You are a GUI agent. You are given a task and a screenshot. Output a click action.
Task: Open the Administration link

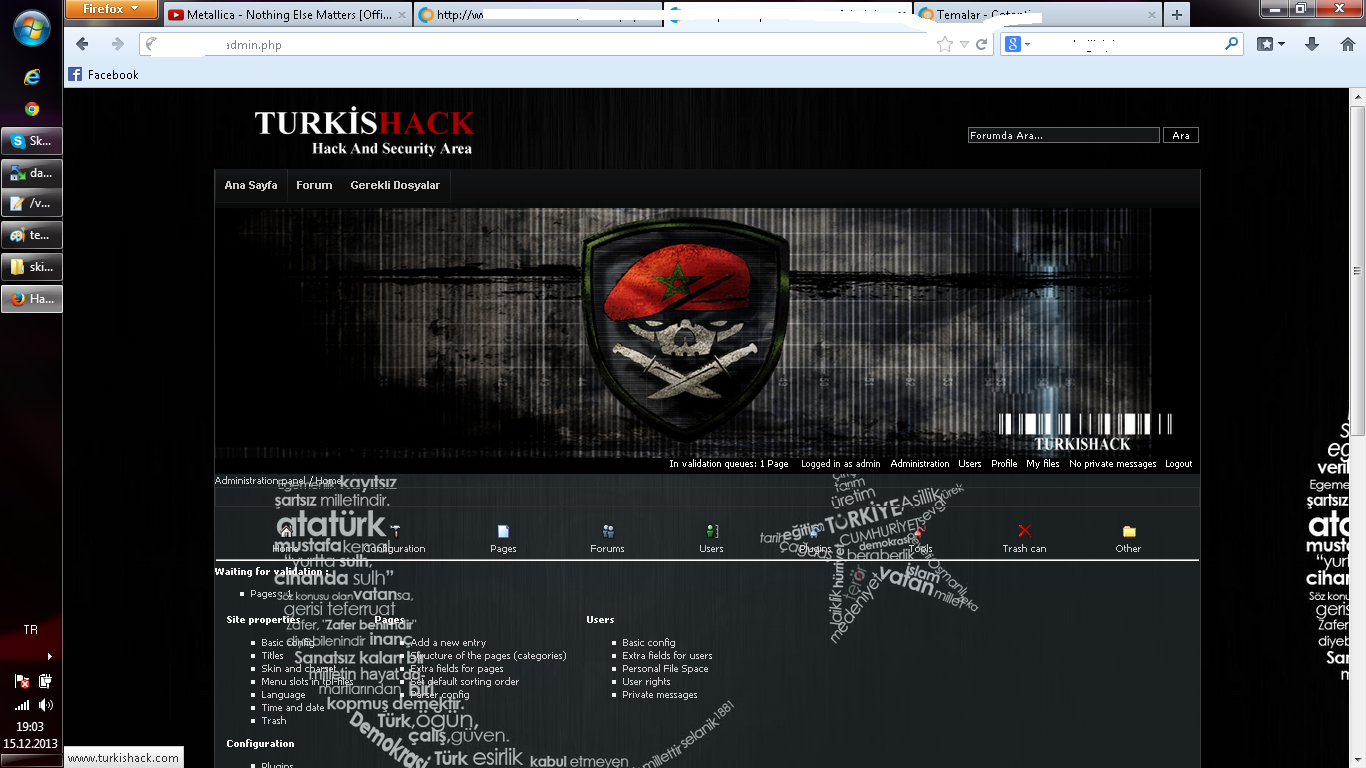pos(920,464)
